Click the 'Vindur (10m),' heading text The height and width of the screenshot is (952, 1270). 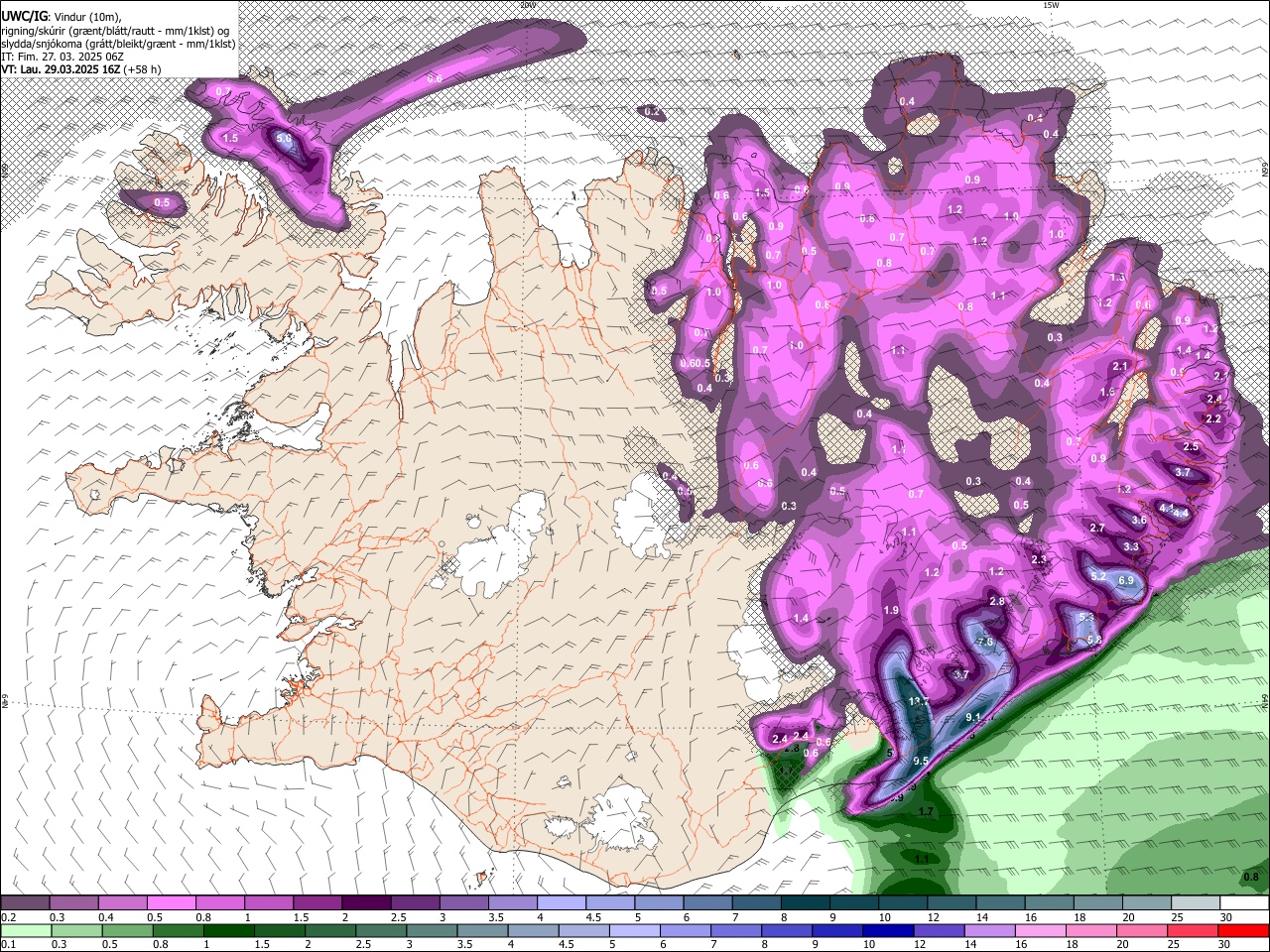pyautogui.click(x=87, y=16)
